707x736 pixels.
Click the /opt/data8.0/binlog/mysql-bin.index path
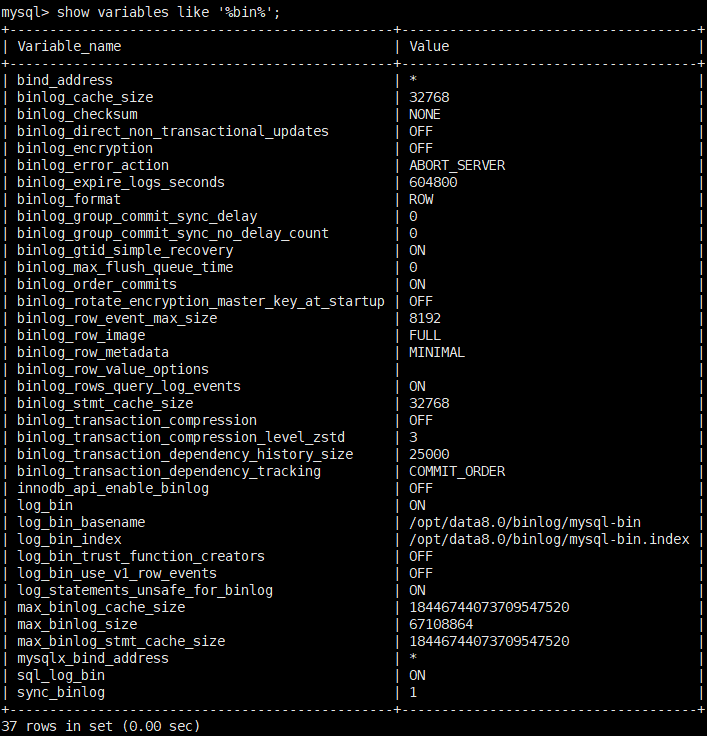pyautogui.click(x=549, y=539)
